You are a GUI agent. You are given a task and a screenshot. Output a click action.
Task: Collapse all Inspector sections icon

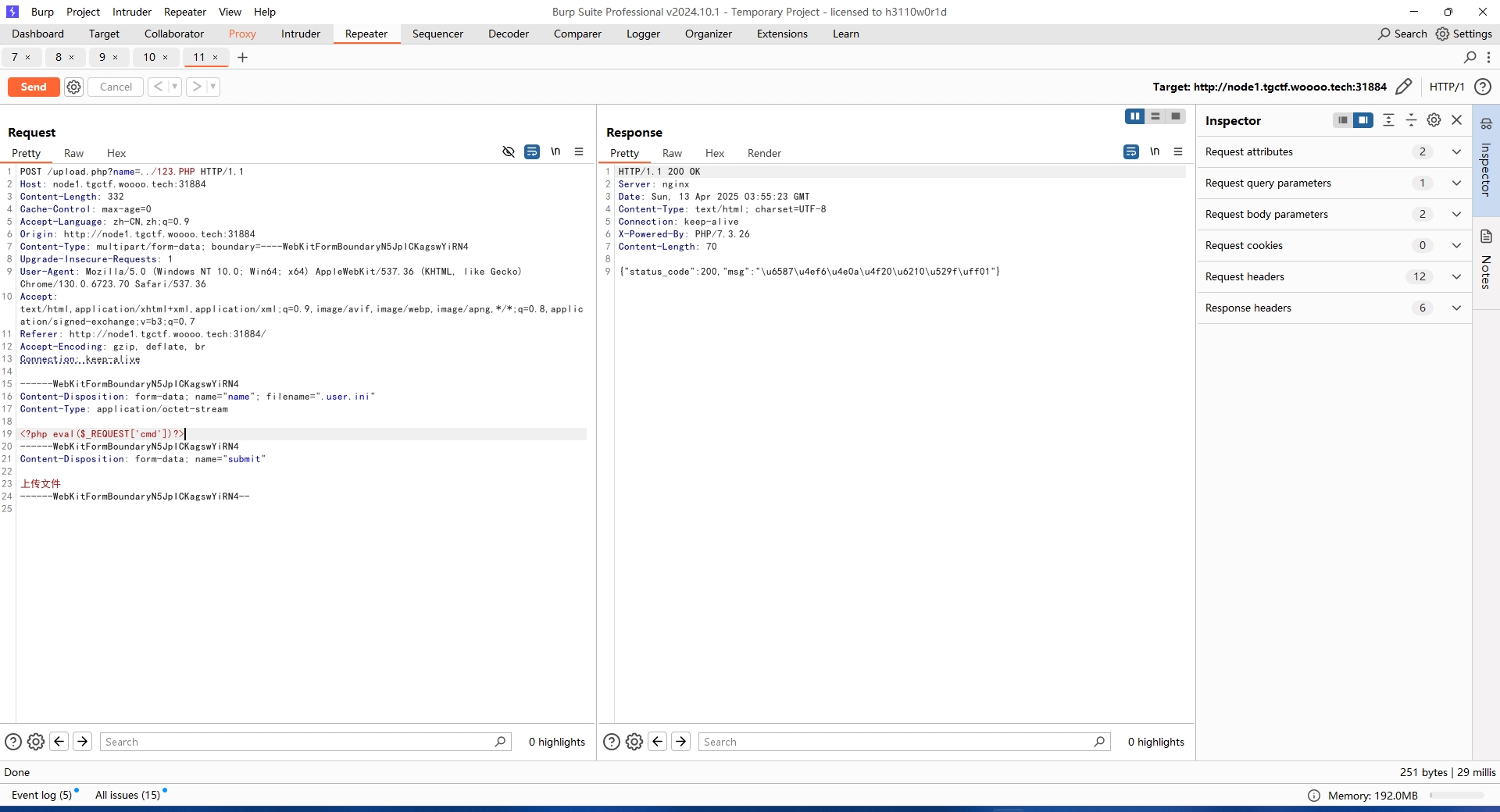(x=1411, y=120)
